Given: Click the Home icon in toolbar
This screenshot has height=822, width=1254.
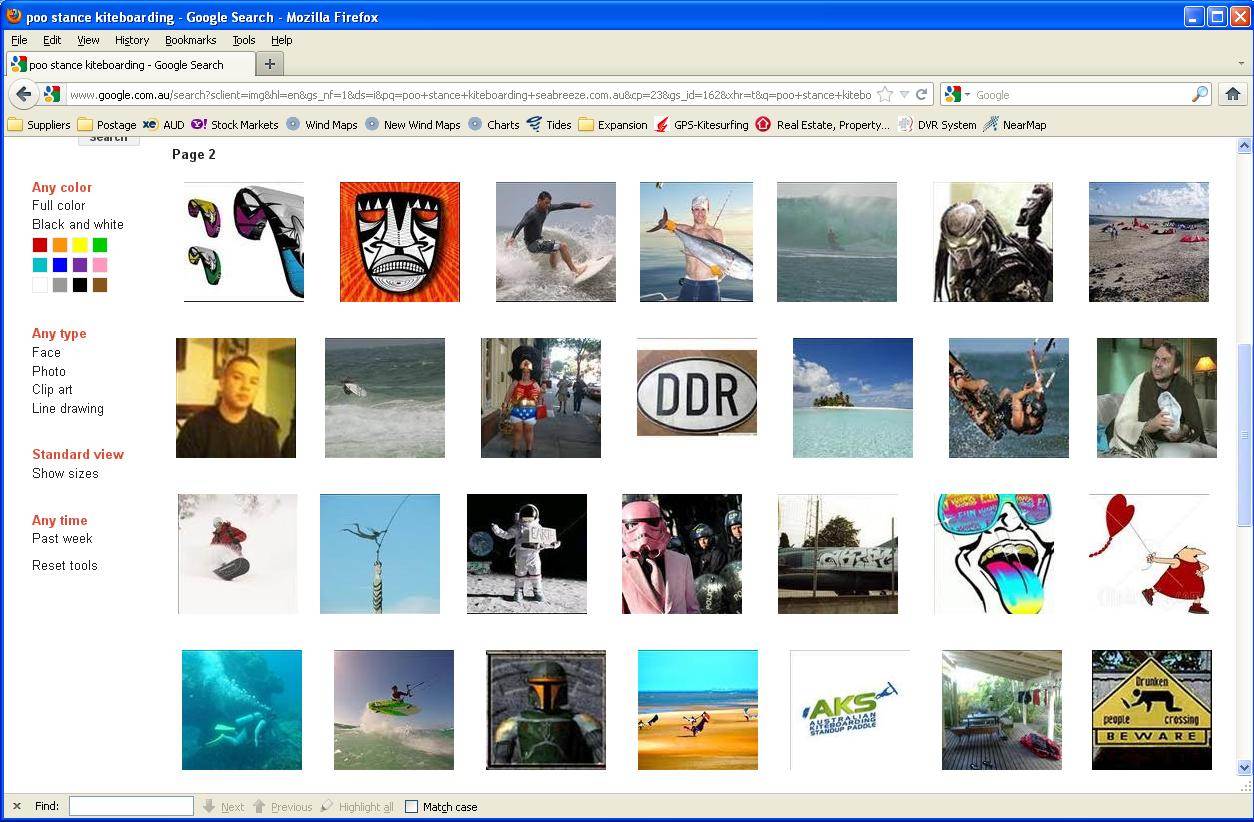Looking at the screenshot, I should [1232, 94].
